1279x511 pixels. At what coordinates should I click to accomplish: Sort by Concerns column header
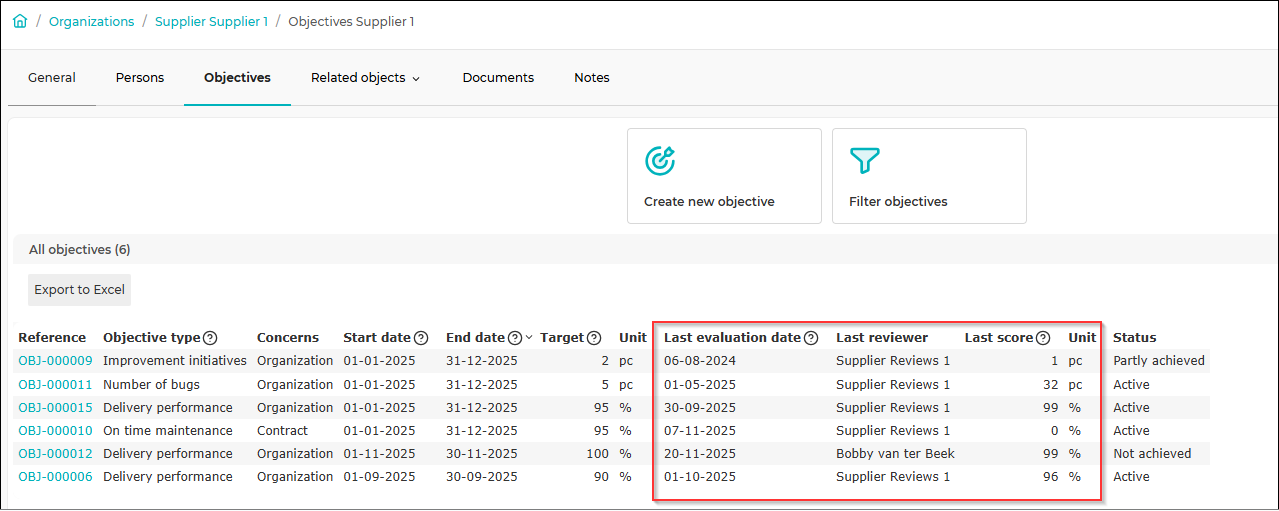pos(288,338)
